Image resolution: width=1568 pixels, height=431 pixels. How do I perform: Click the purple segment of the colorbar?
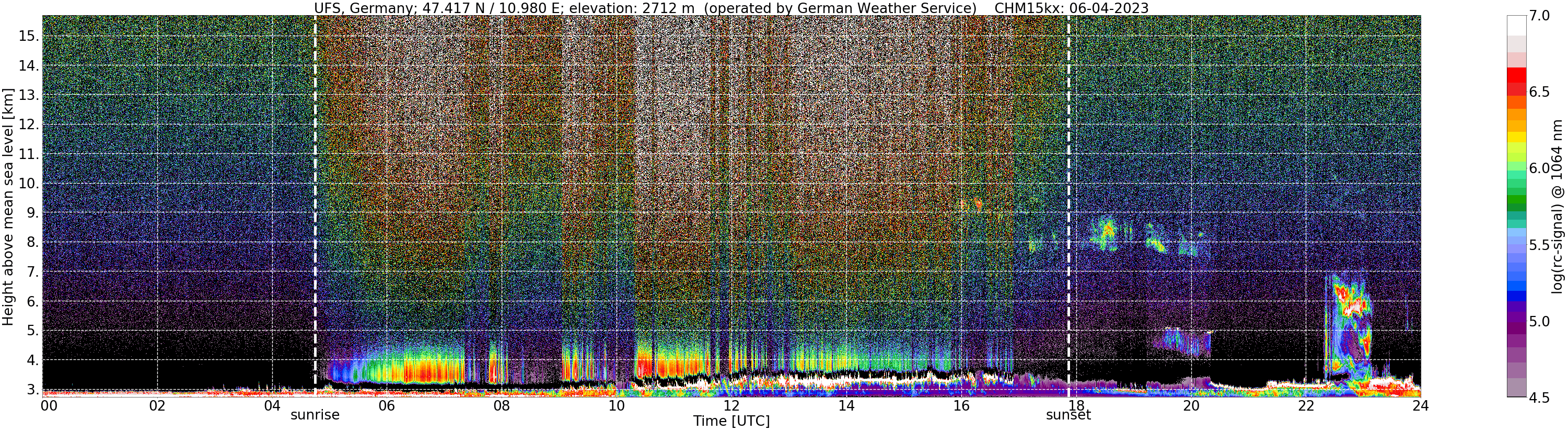pyautogui.click(x=1516, y=329)
